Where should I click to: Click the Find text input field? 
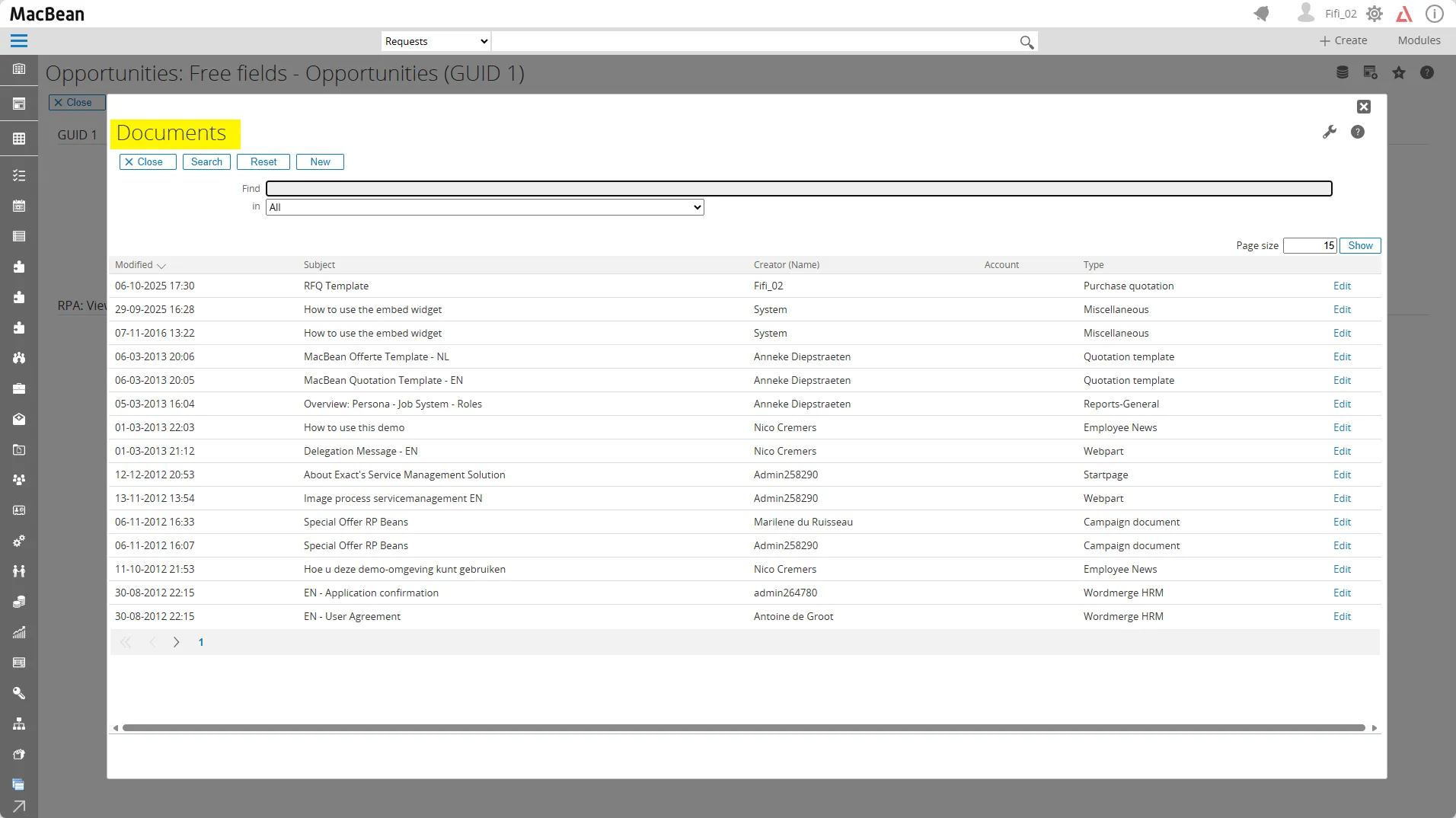coord(799,189)
